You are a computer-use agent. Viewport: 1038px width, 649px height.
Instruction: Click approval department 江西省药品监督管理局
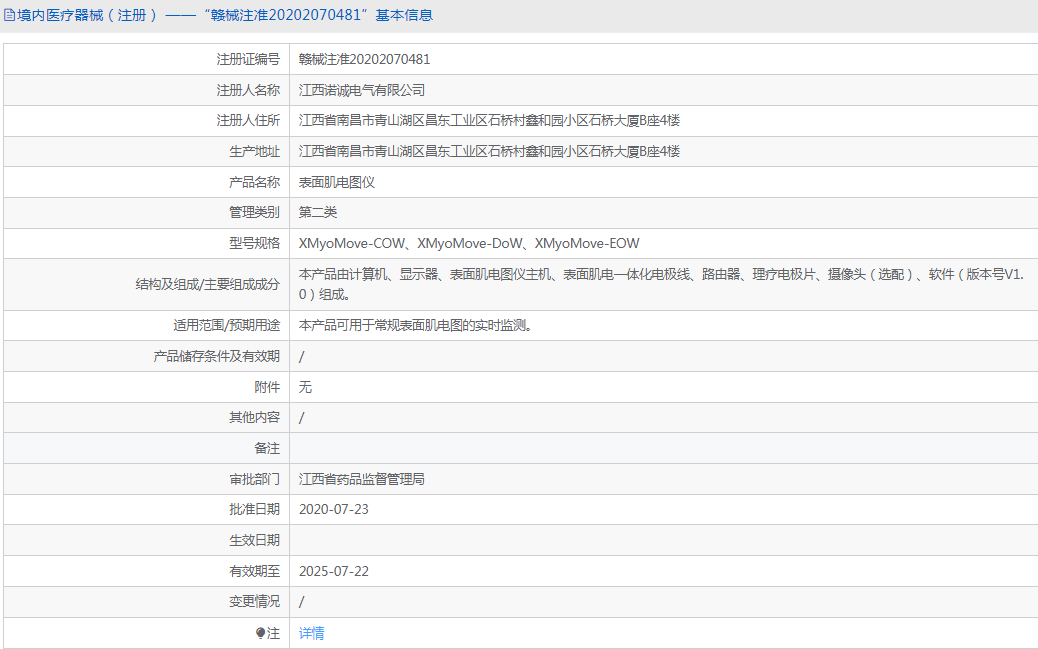click(x=362, y=479)
